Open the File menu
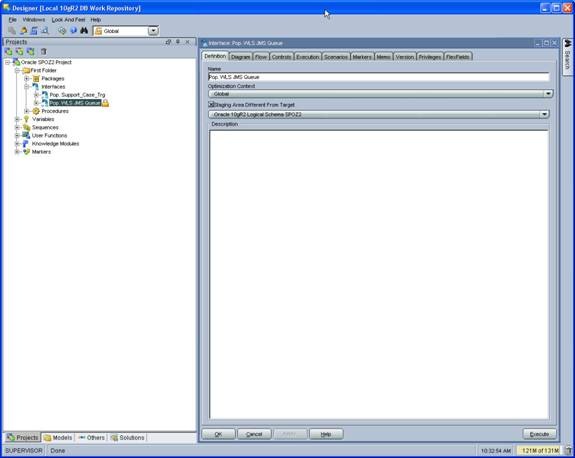 pyautogui.click(x=12, y=19)
